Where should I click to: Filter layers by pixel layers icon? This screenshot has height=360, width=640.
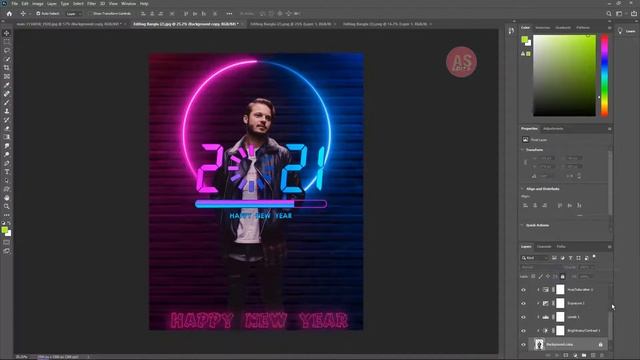[554, 258]
